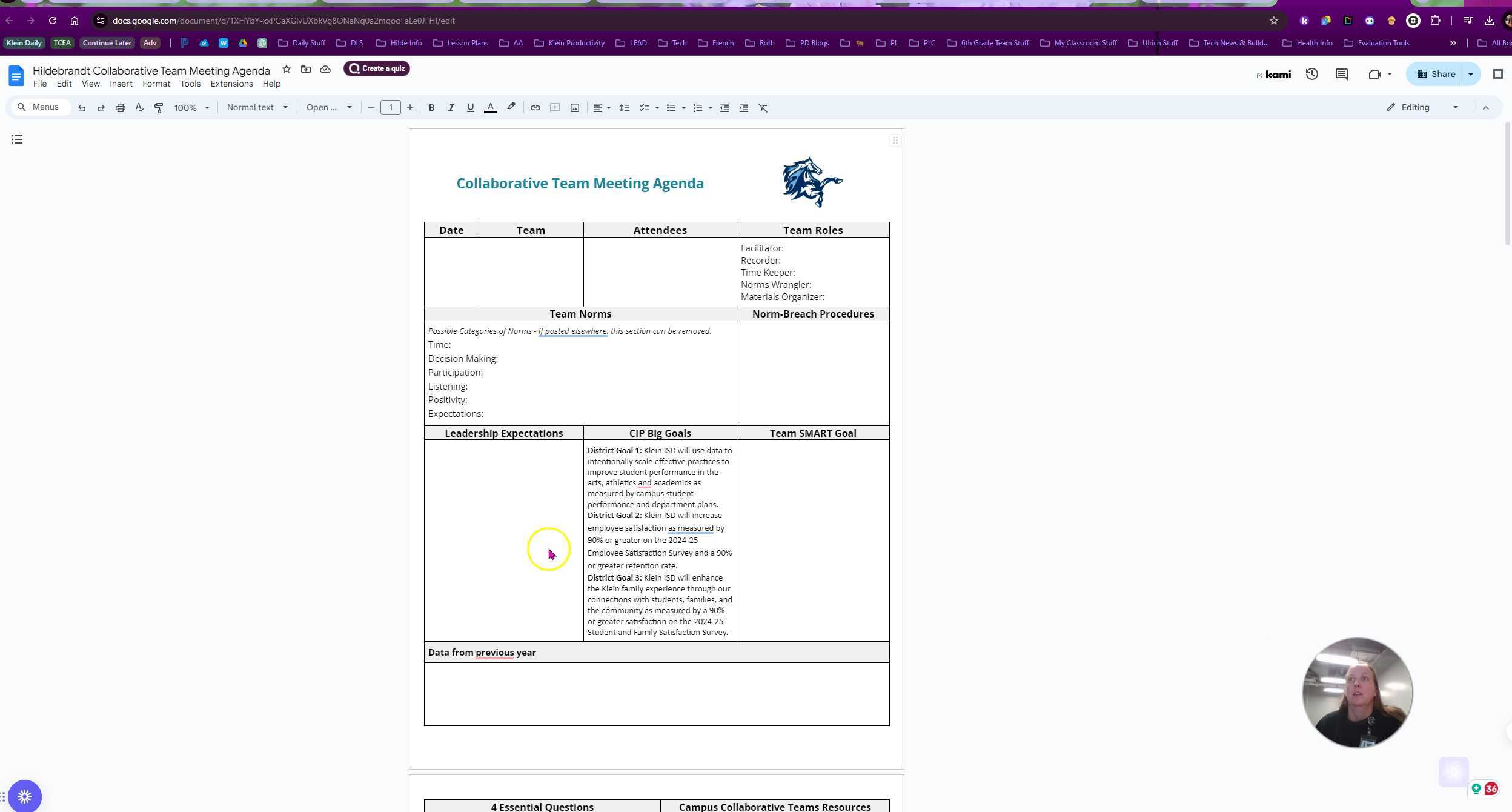This screenshot has height=812, width=1512.
Task: Open version history clock icon
Action: 1312,74
